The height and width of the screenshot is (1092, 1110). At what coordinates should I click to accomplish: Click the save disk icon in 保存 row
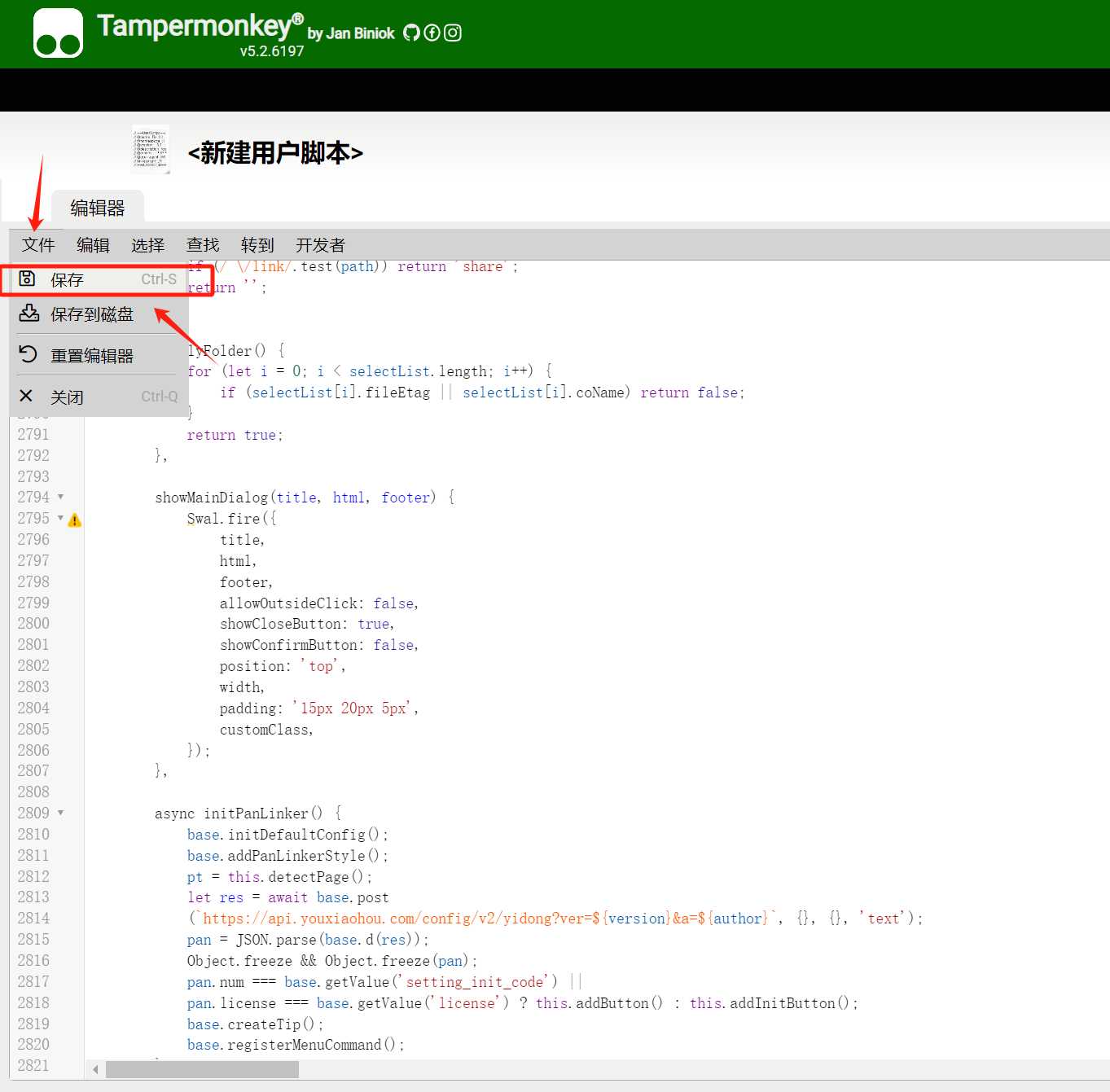click(x=27, y=278)
